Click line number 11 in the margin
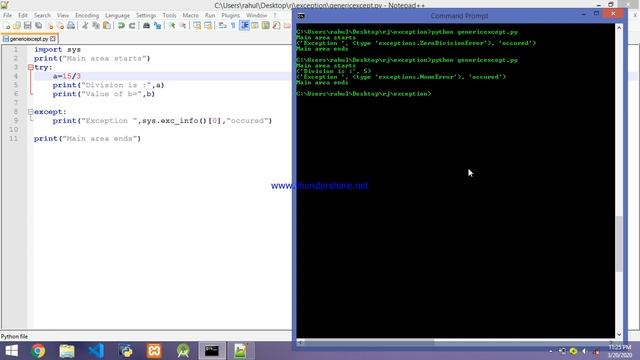The image size is (640, 360). [13, 139]
